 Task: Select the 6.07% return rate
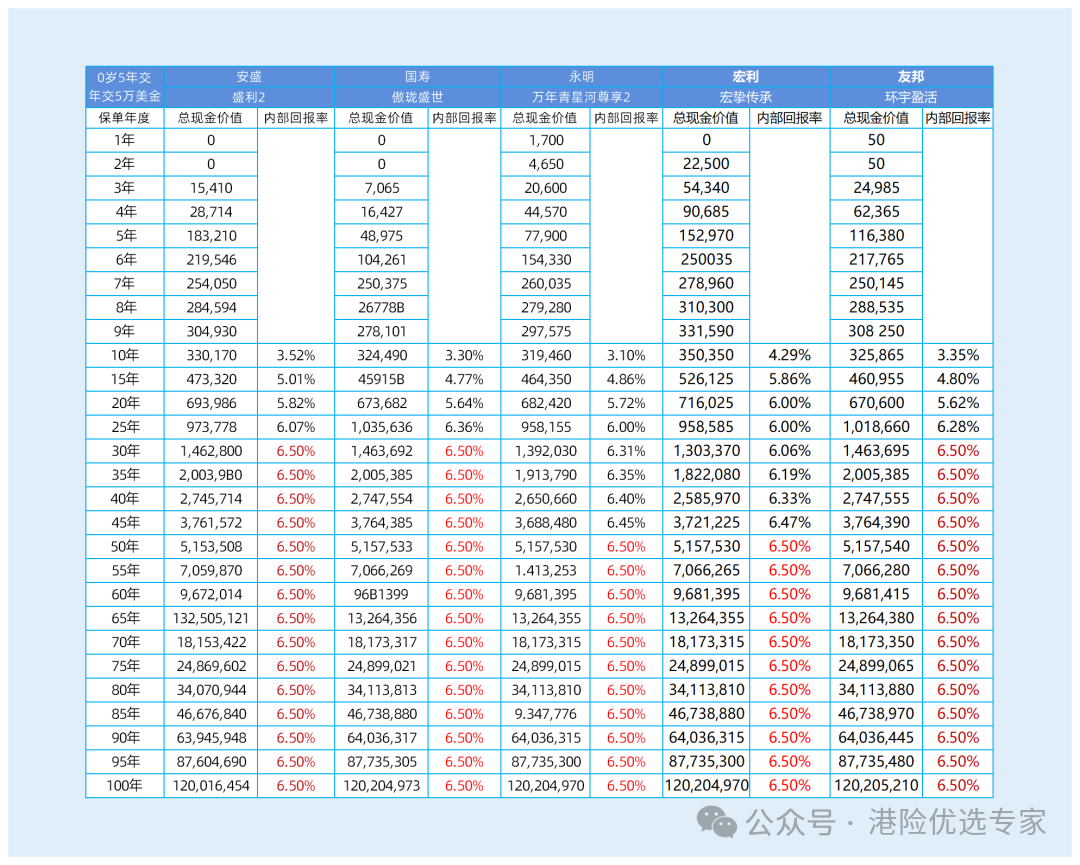(x=295, y=427)
